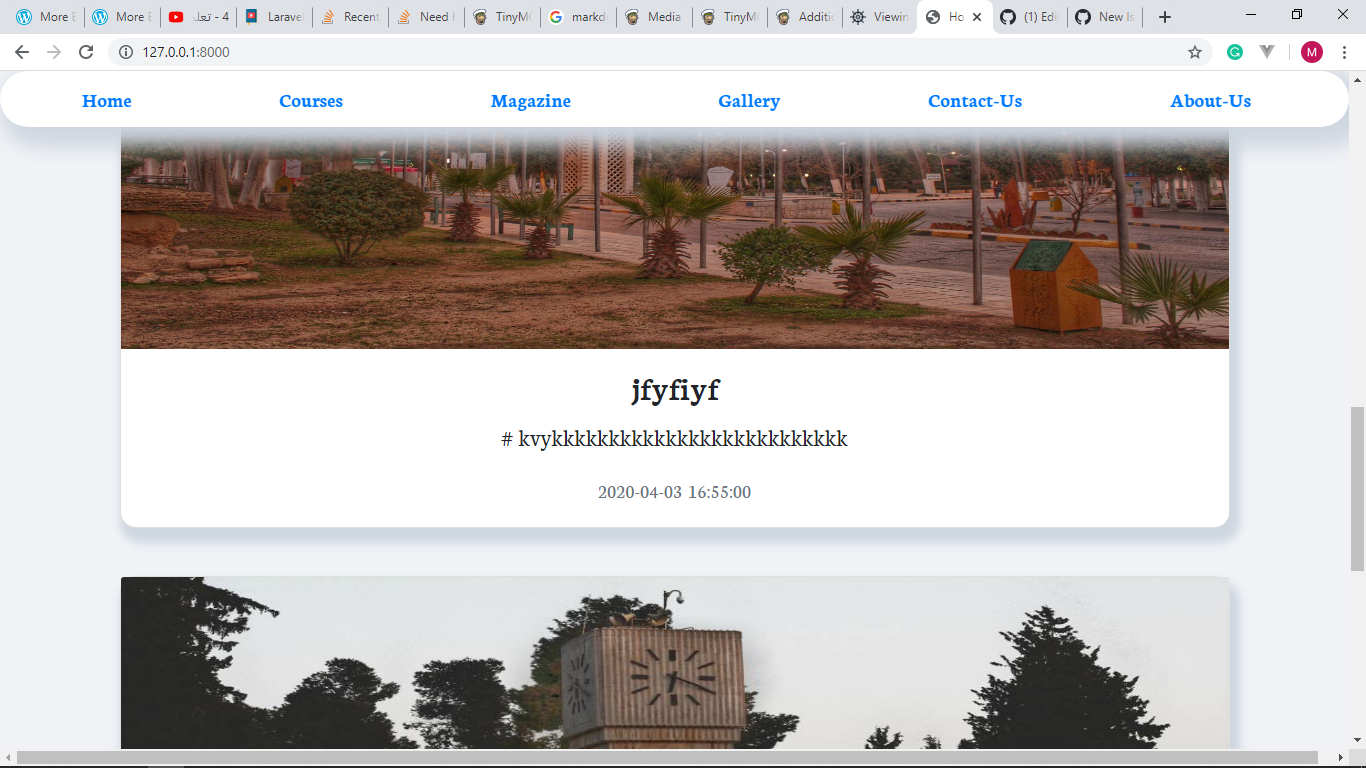
Task: Close the active Home tab
Action: coord(977,17)
